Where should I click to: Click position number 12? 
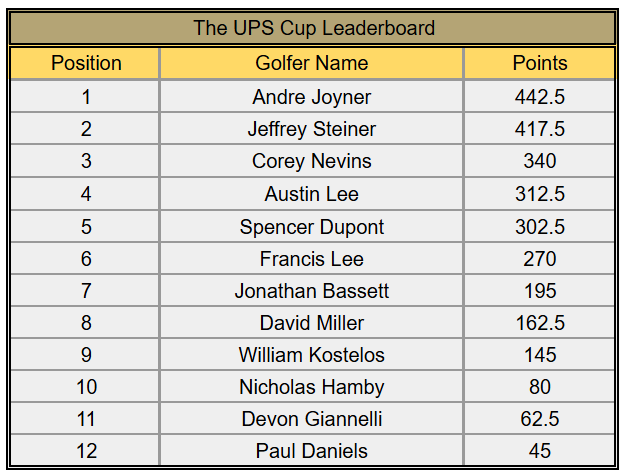tap(86, 451)
